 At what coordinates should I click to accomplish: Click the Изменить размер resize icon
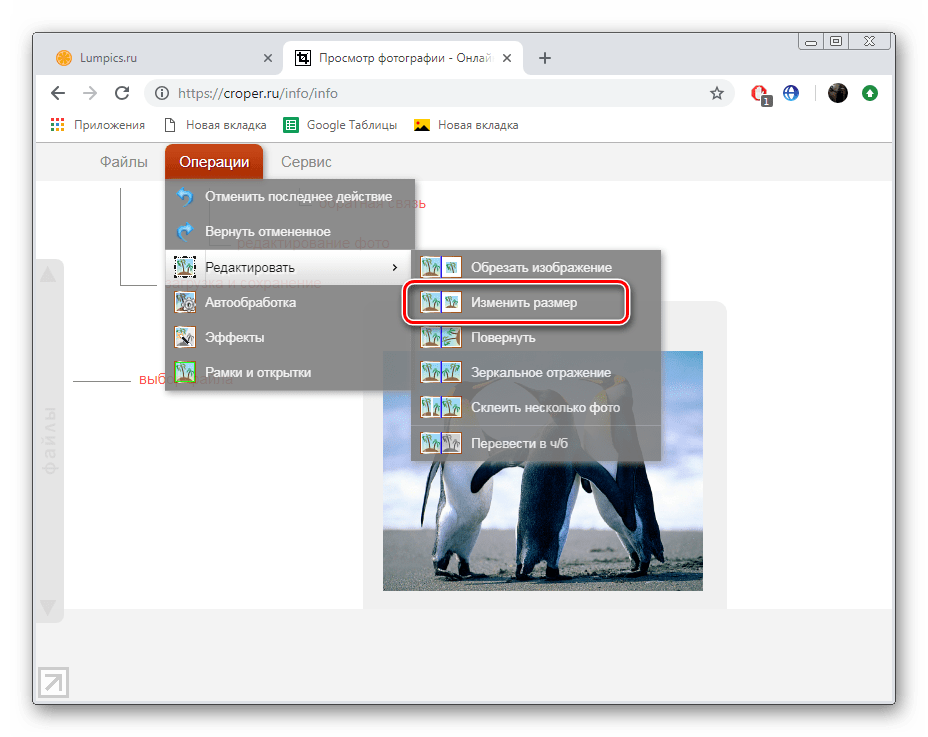click(441, 302)
